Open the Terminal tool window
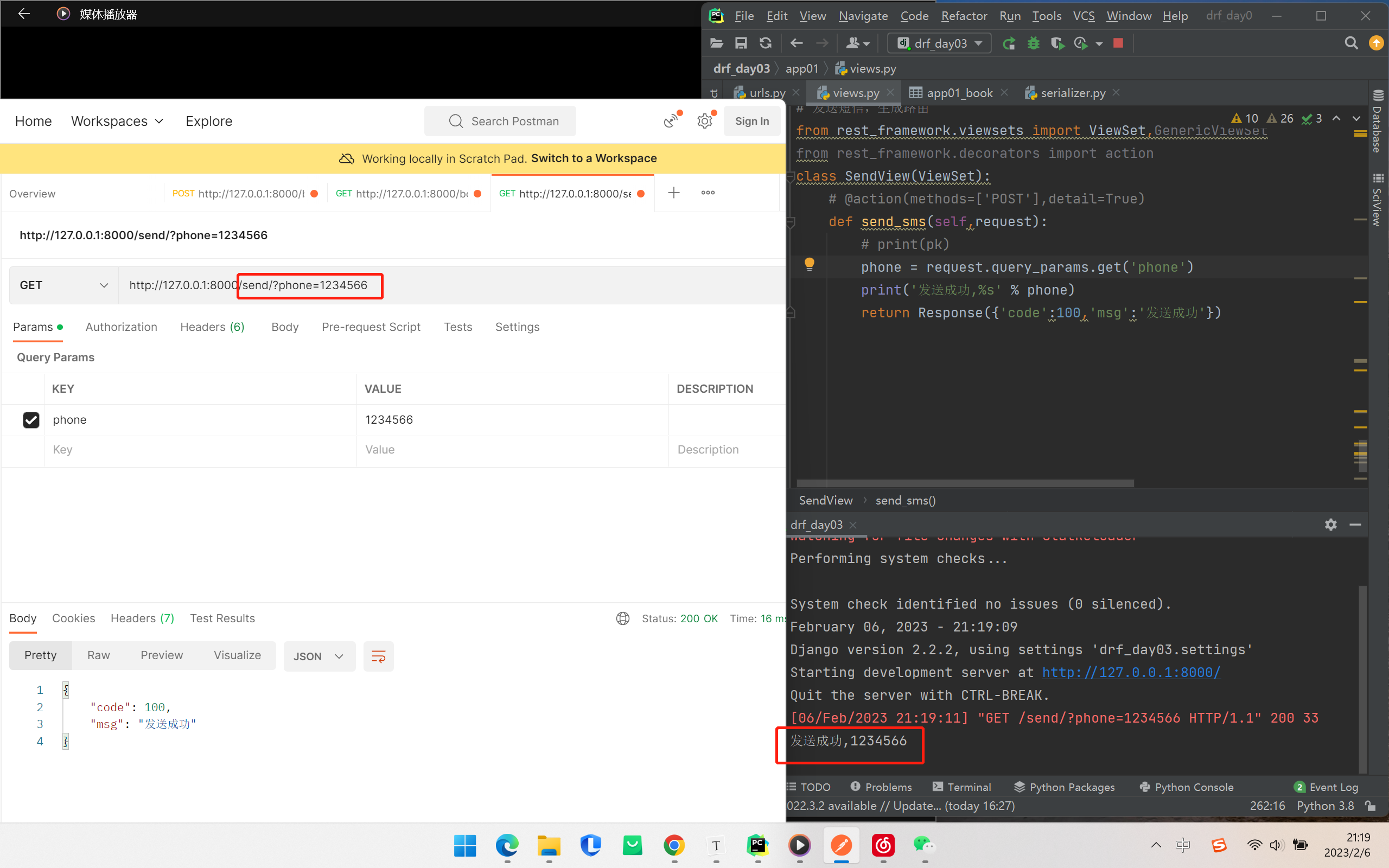Screen dimensions: 1389x868 [962, 787]
